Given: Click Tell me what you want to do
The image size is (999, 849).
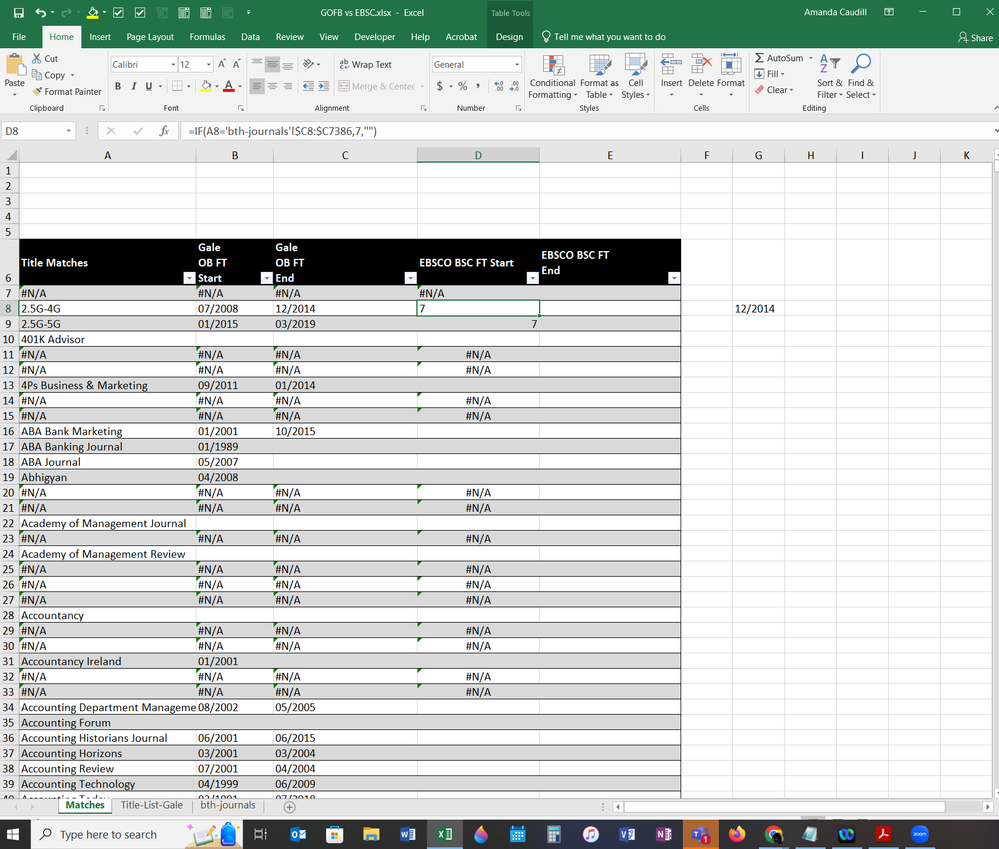Looking at the screenshot, I should click(x=603, y=36).
